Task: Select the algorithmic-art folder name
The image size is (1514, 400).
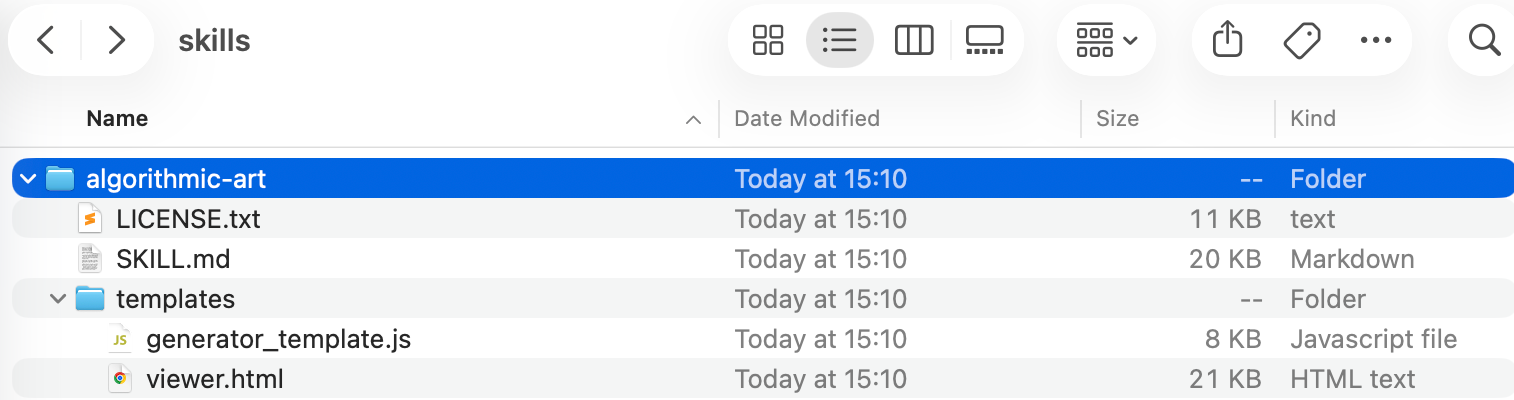Action: [x=176, y=179]
